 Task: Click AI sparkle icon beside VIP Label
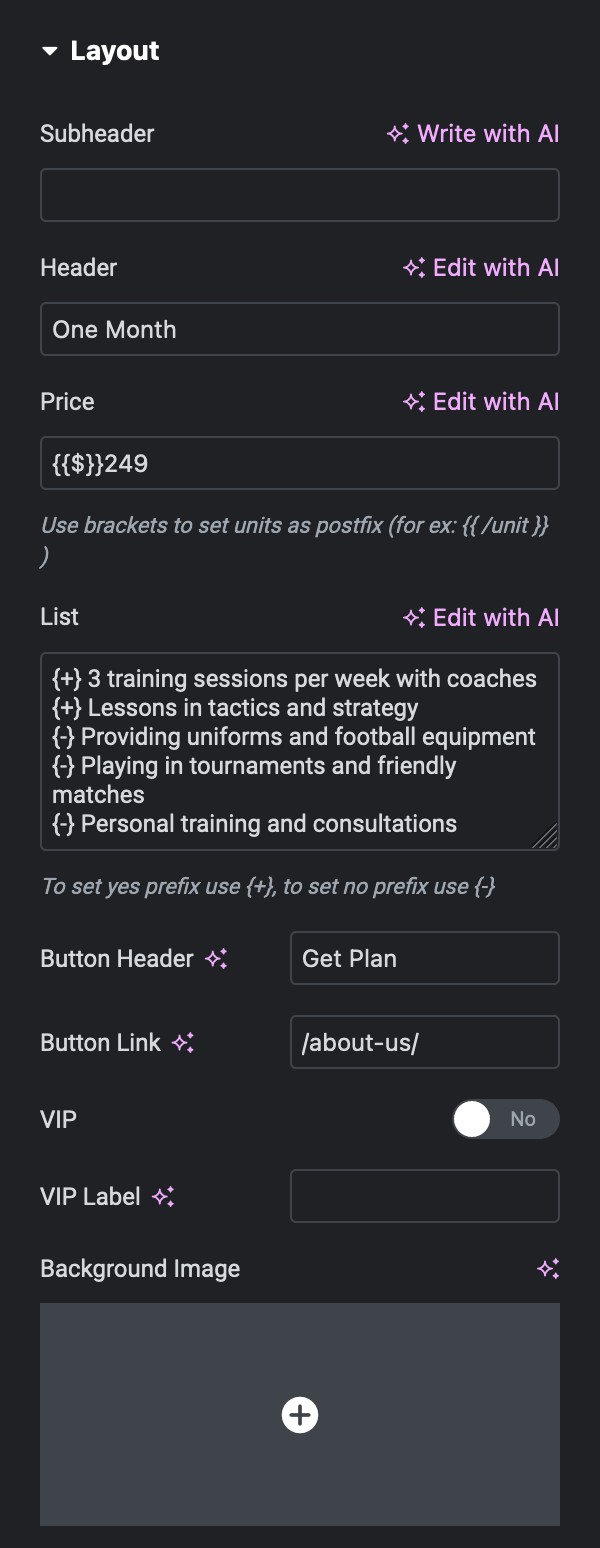pyautogui.click(x=163, y=1197)
